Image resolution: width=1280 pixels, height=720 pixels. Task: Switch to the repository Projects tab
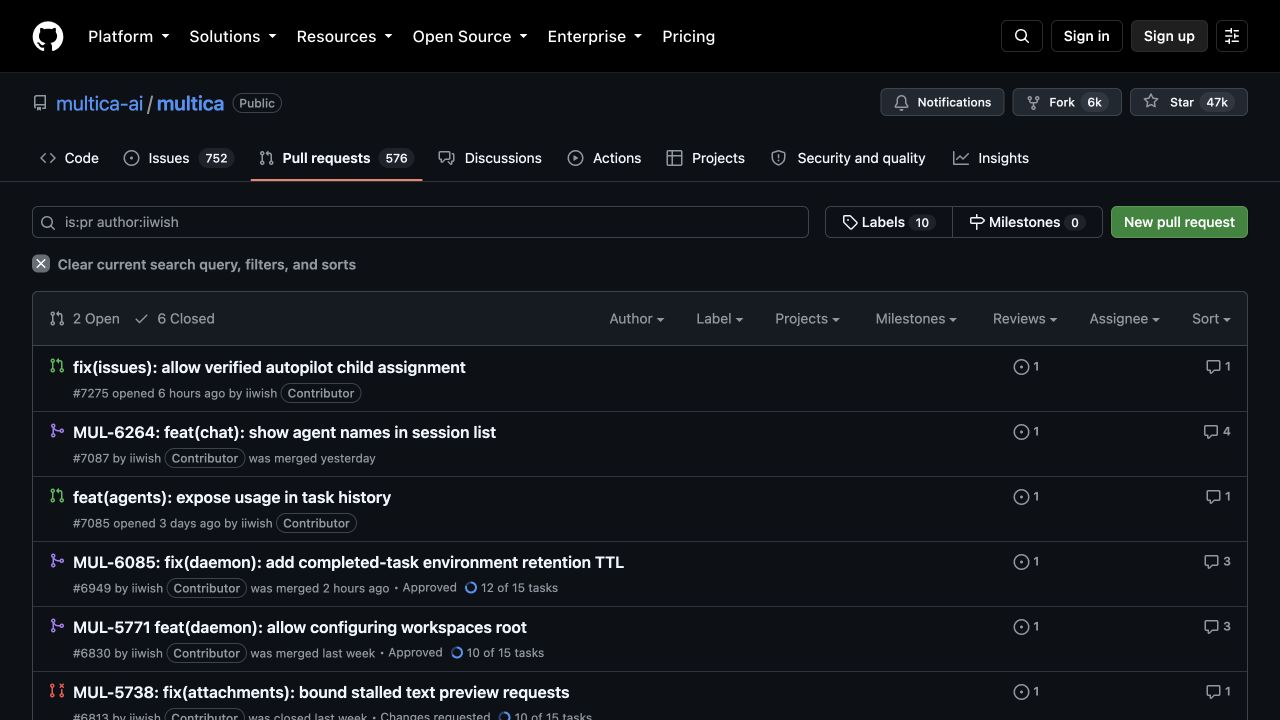[706, 158]
